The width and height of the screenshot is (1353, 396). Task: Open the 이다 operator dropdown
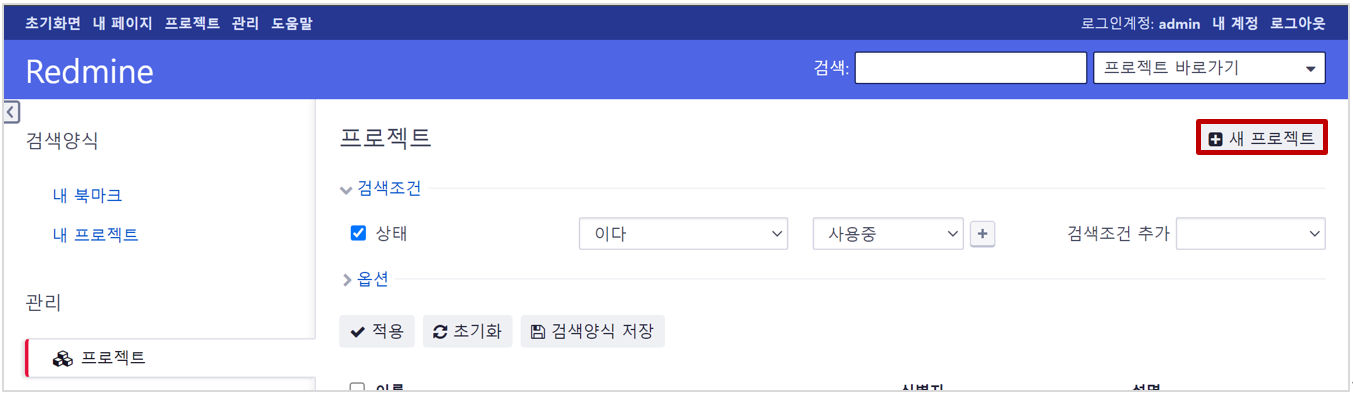pyautogui.click(x=684, y=234)
